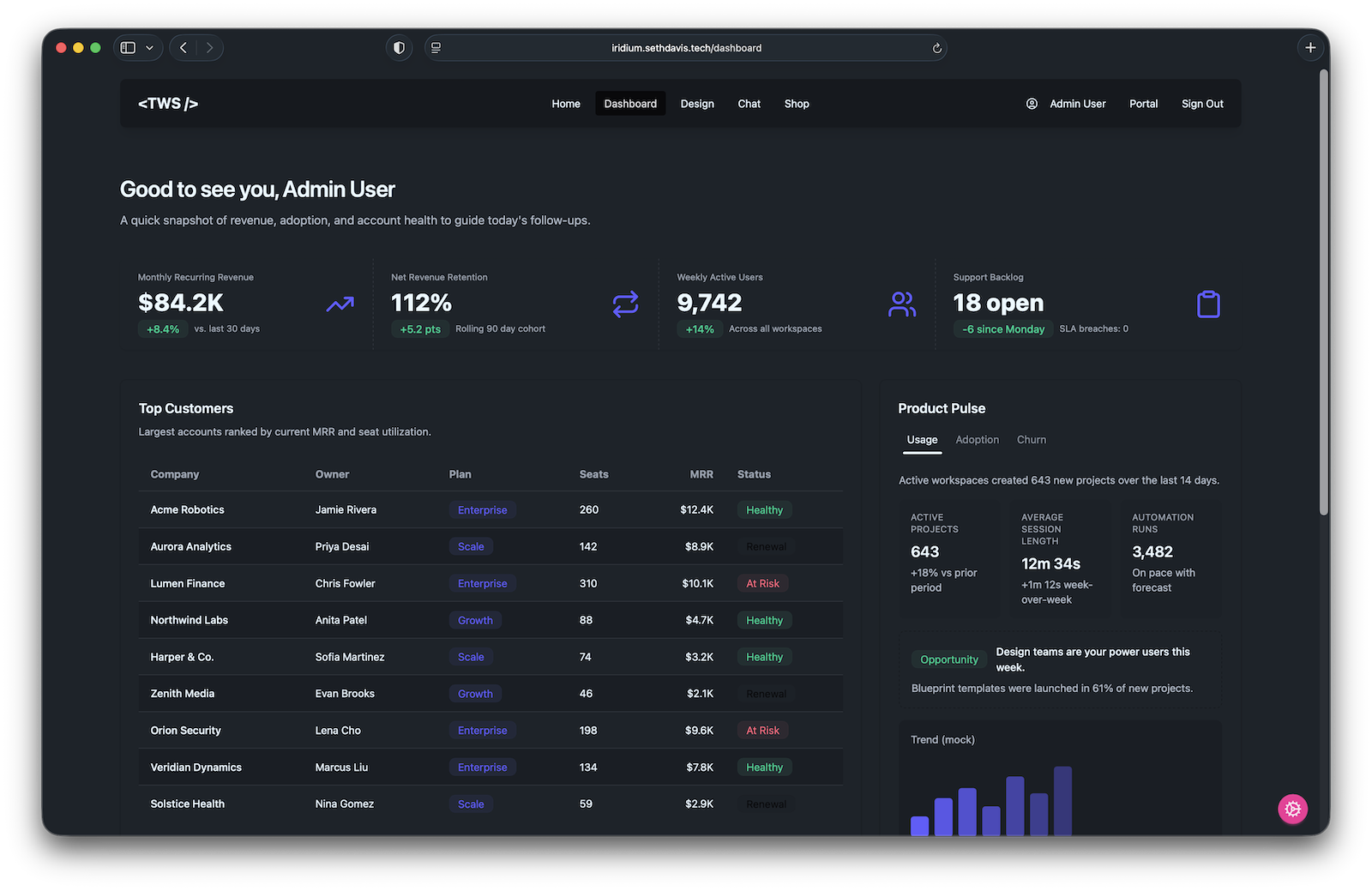Click the tallest bar in Trend chart
Image resolution: width=1372 pixels, height=891 pixels.
[x=1062, y=801]
